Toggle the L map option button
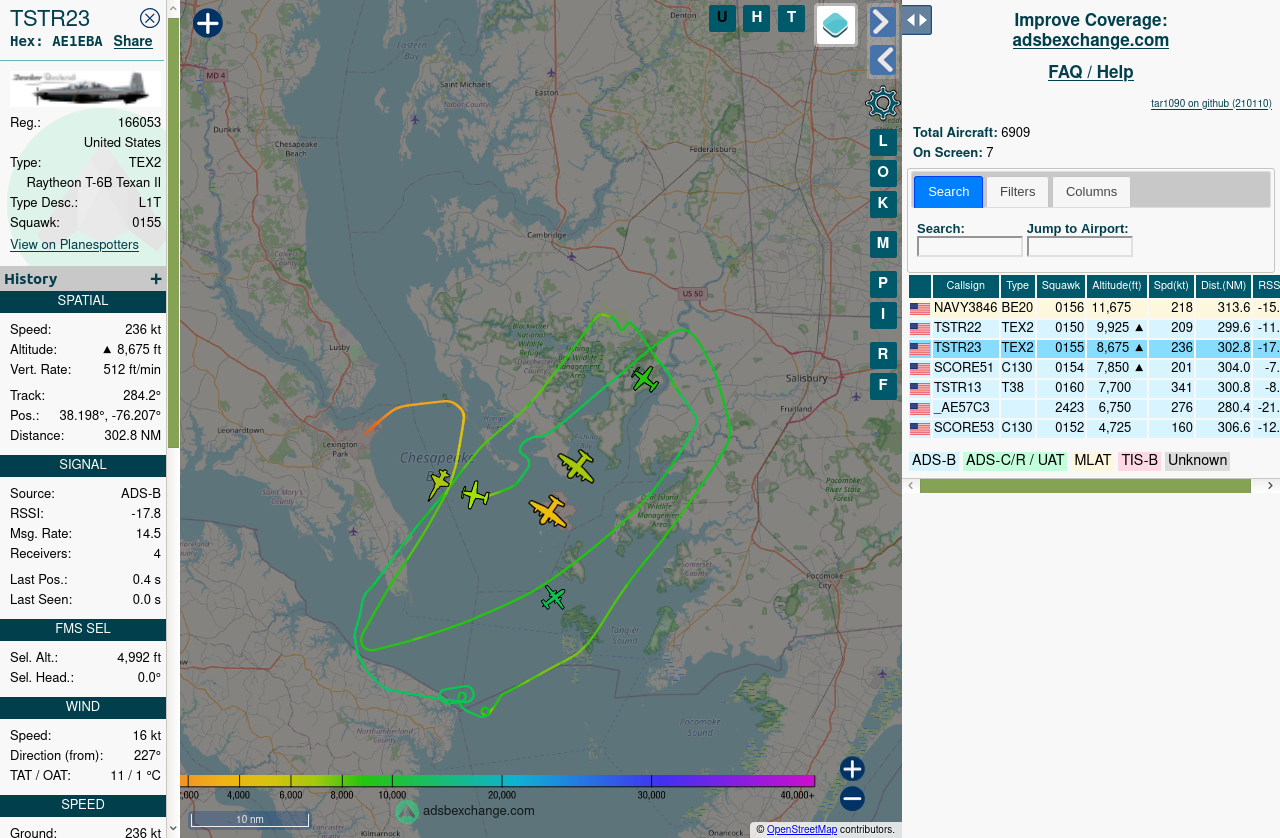1280x838 pixels. pyautogui.click(x=883, y=142)
